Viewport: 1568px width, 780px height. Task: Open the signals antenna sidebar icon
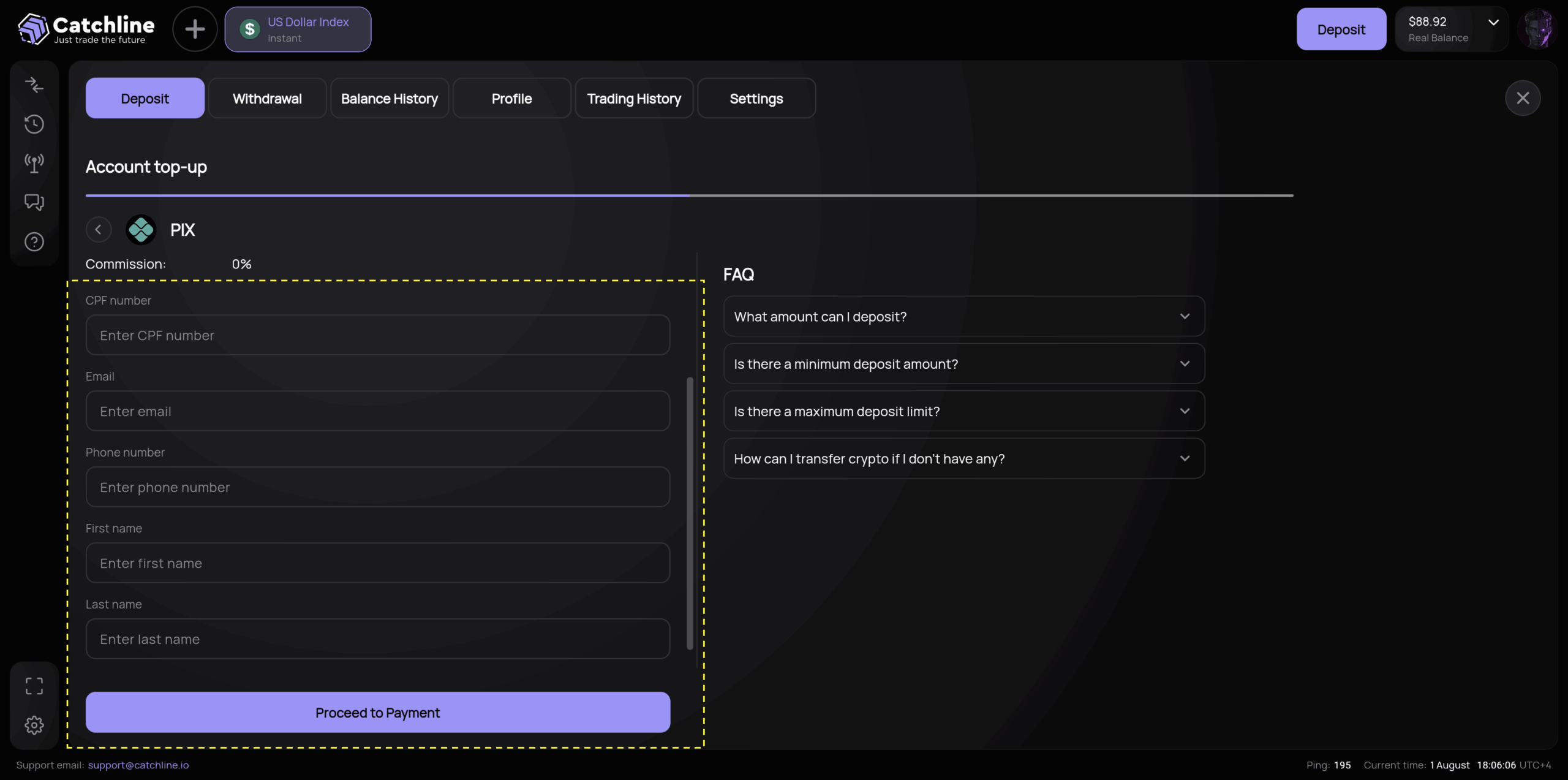tap(34, 163)
